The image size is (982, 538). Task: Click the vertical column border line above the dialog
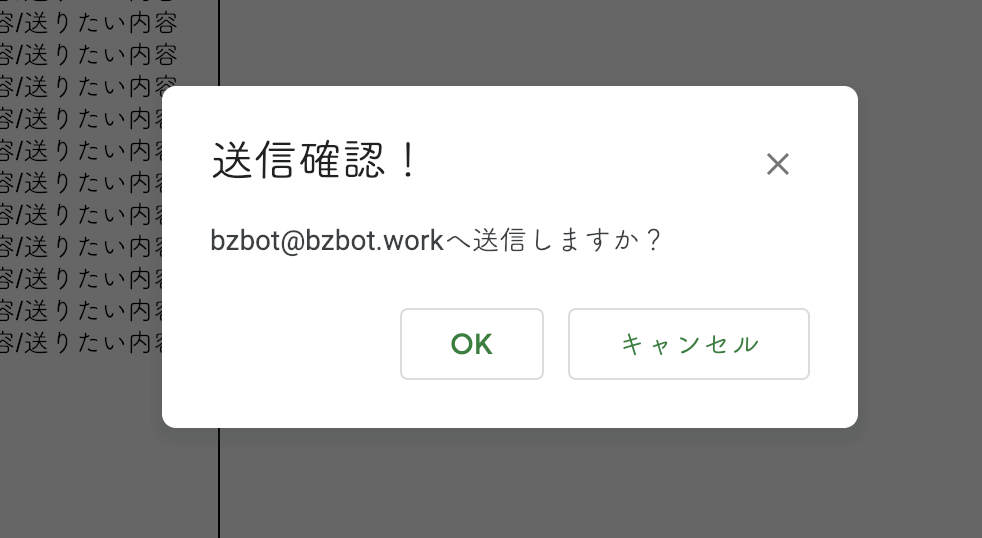pyautogui.click(x=219, y=41)
